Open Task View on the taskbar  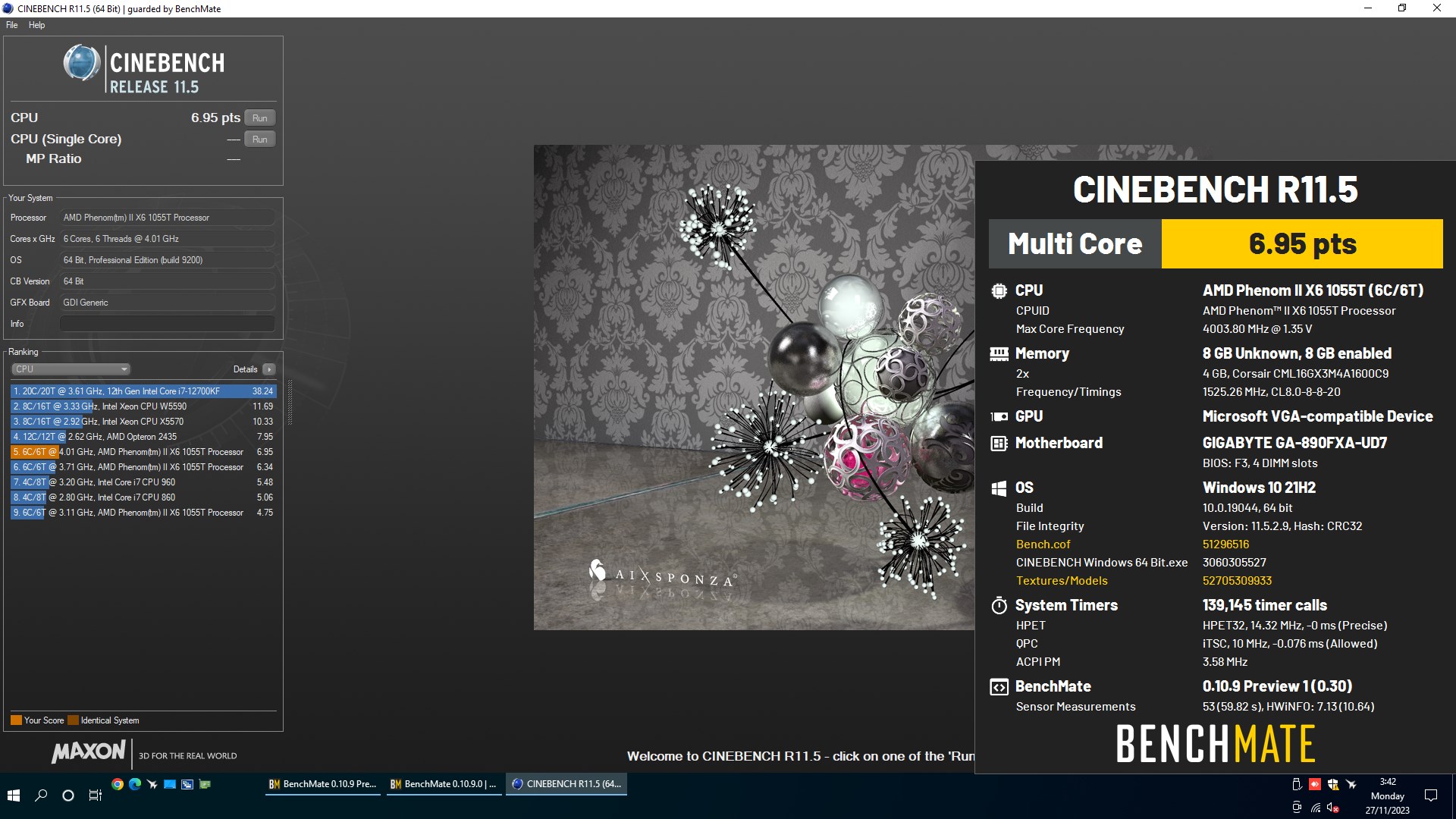pyautogui.click(x=96, y=795)
